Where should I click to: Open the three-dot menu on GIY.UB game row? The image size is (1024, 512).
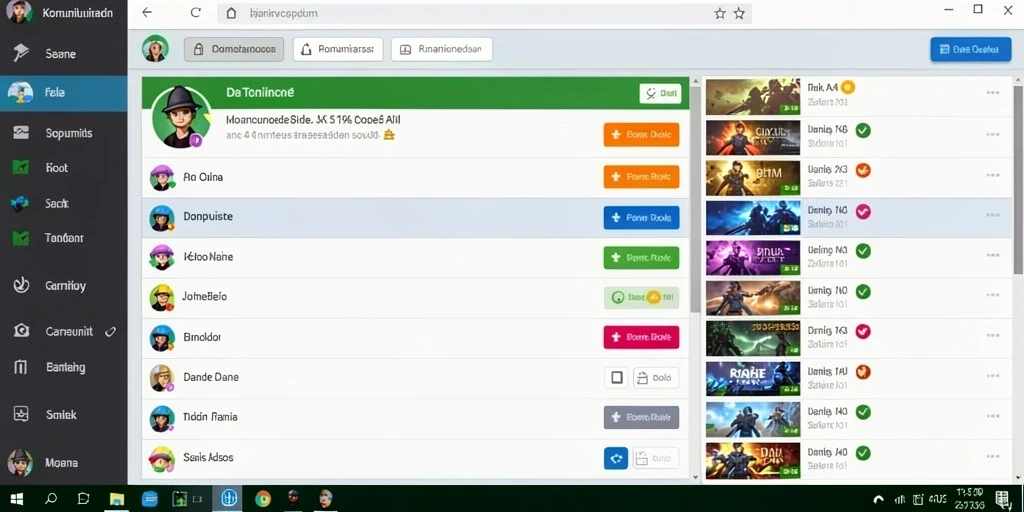tap(993, 135)
